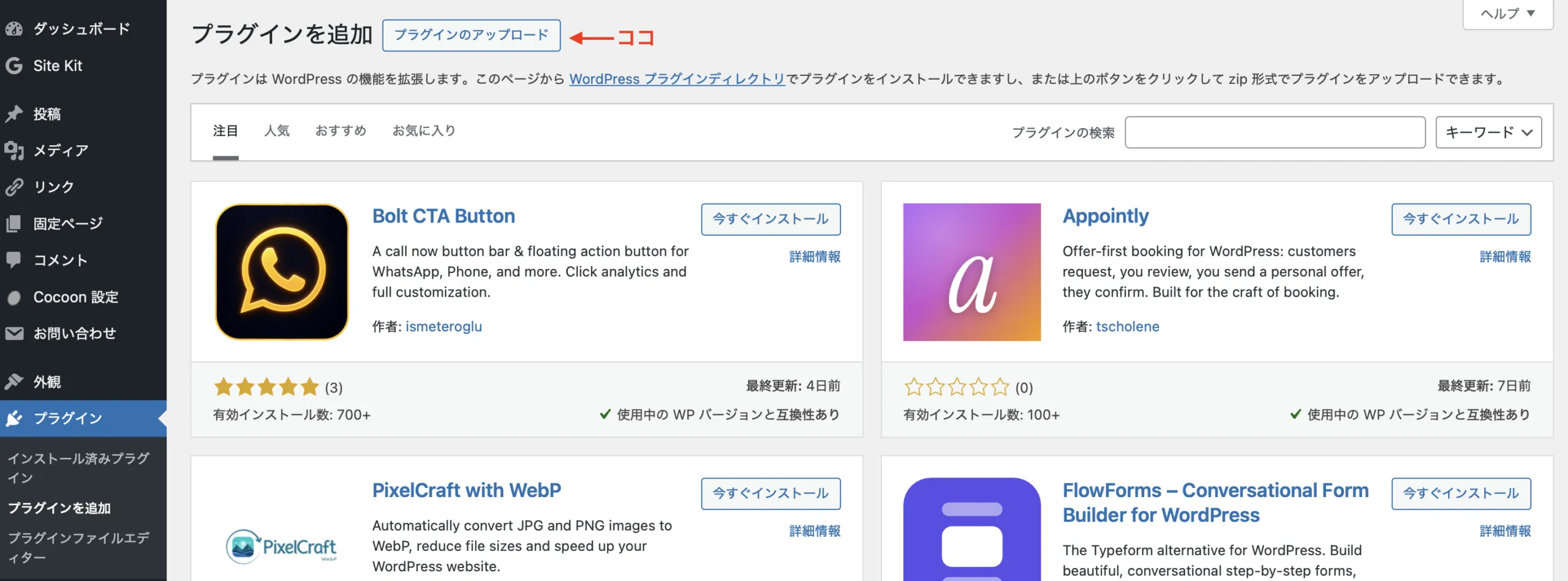1568x581 pixels.
Task: Expand the キーワード search type dropdown
Action: 1488,132
